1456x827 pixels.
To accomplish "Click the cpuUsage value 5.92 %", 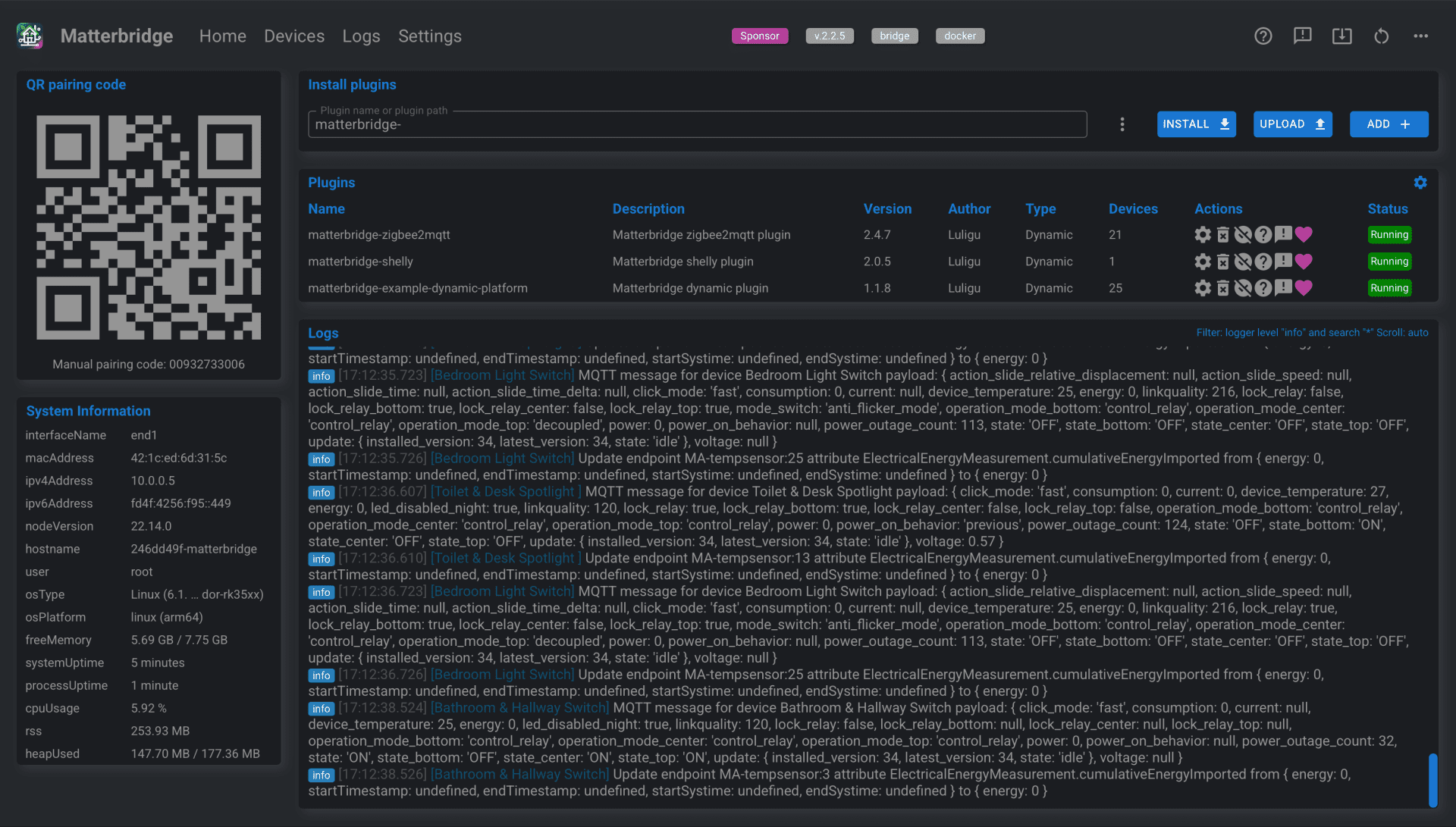I will pos(149,708).
